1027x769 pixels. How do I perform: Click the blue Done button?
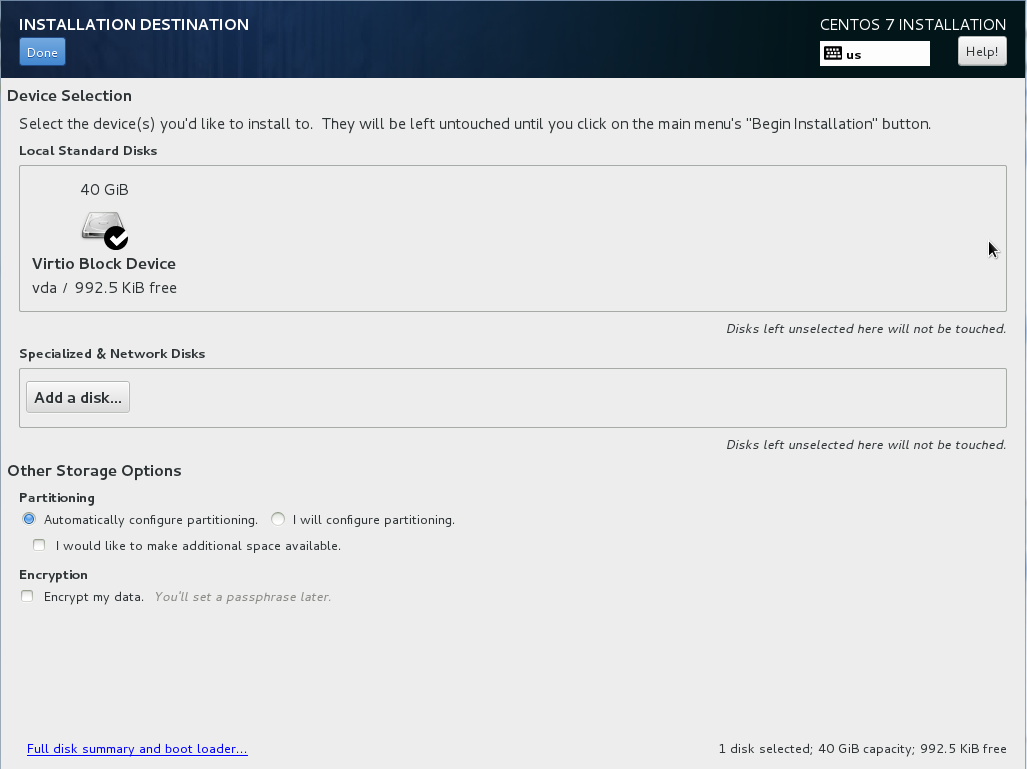click(x=42, y=52)
